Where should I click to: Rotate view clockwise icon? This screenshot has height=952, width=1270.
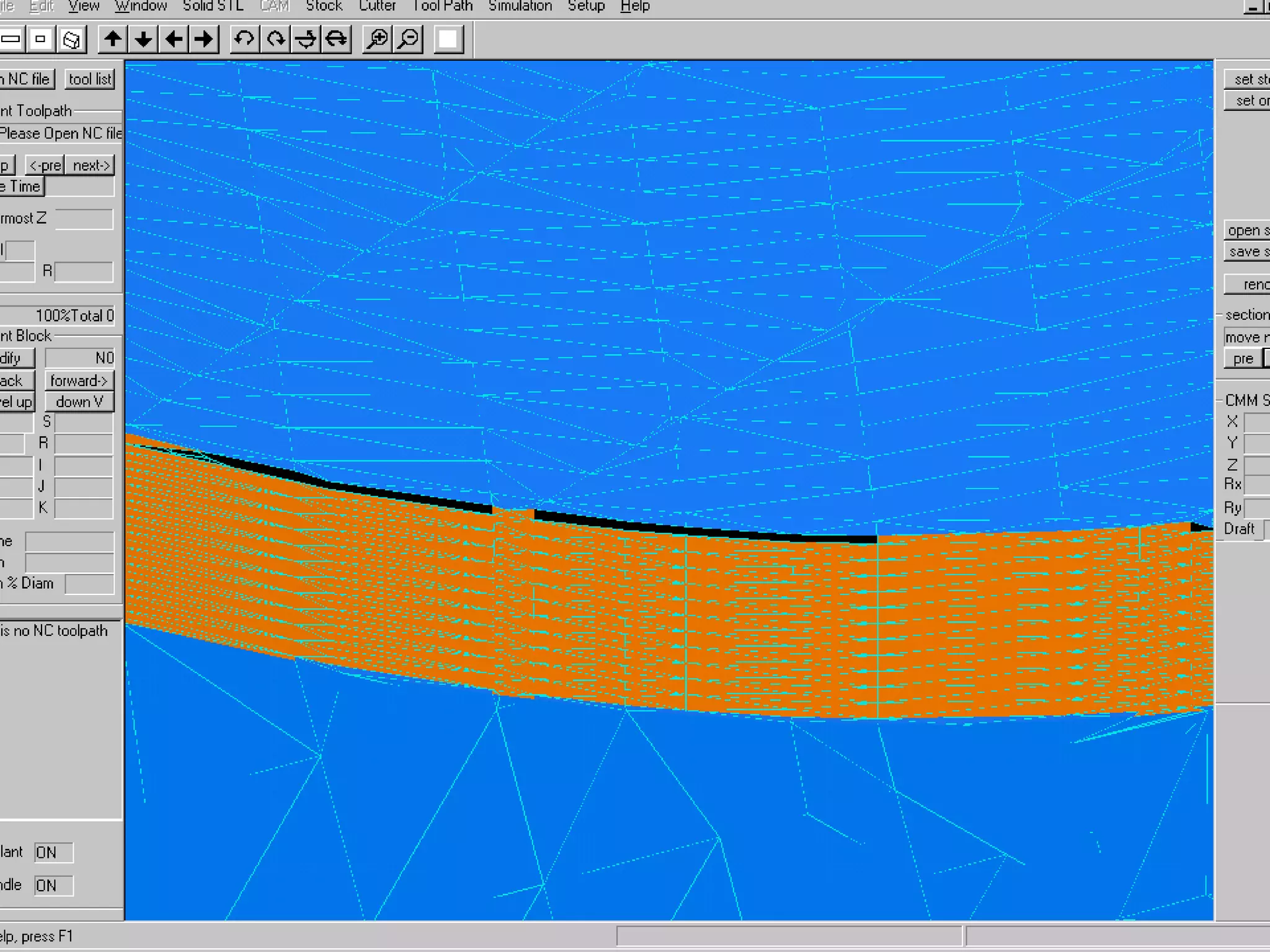click(275, 40)
